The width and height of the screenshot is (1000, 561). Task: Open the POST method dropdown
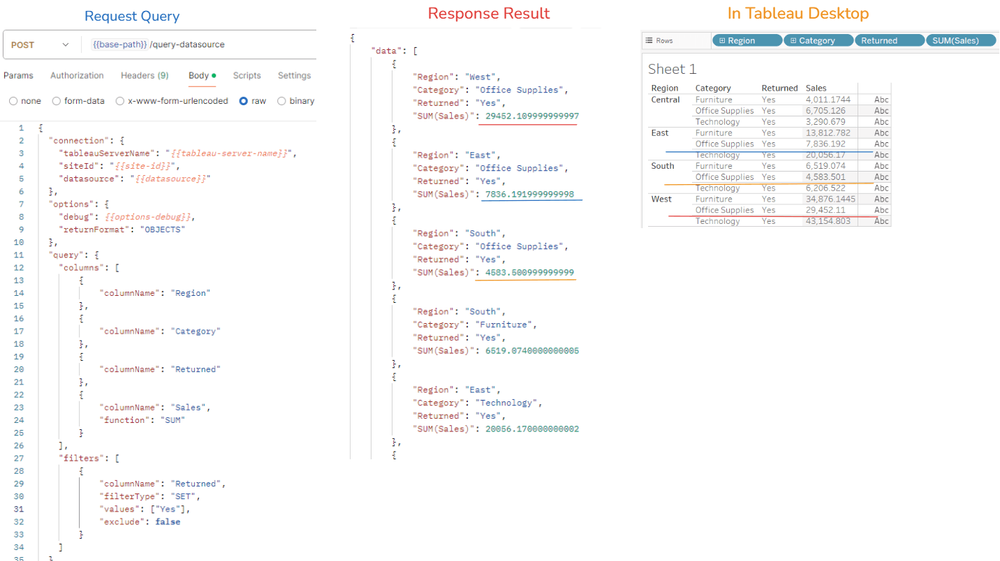pyautogui.click(x=40, y=45)
